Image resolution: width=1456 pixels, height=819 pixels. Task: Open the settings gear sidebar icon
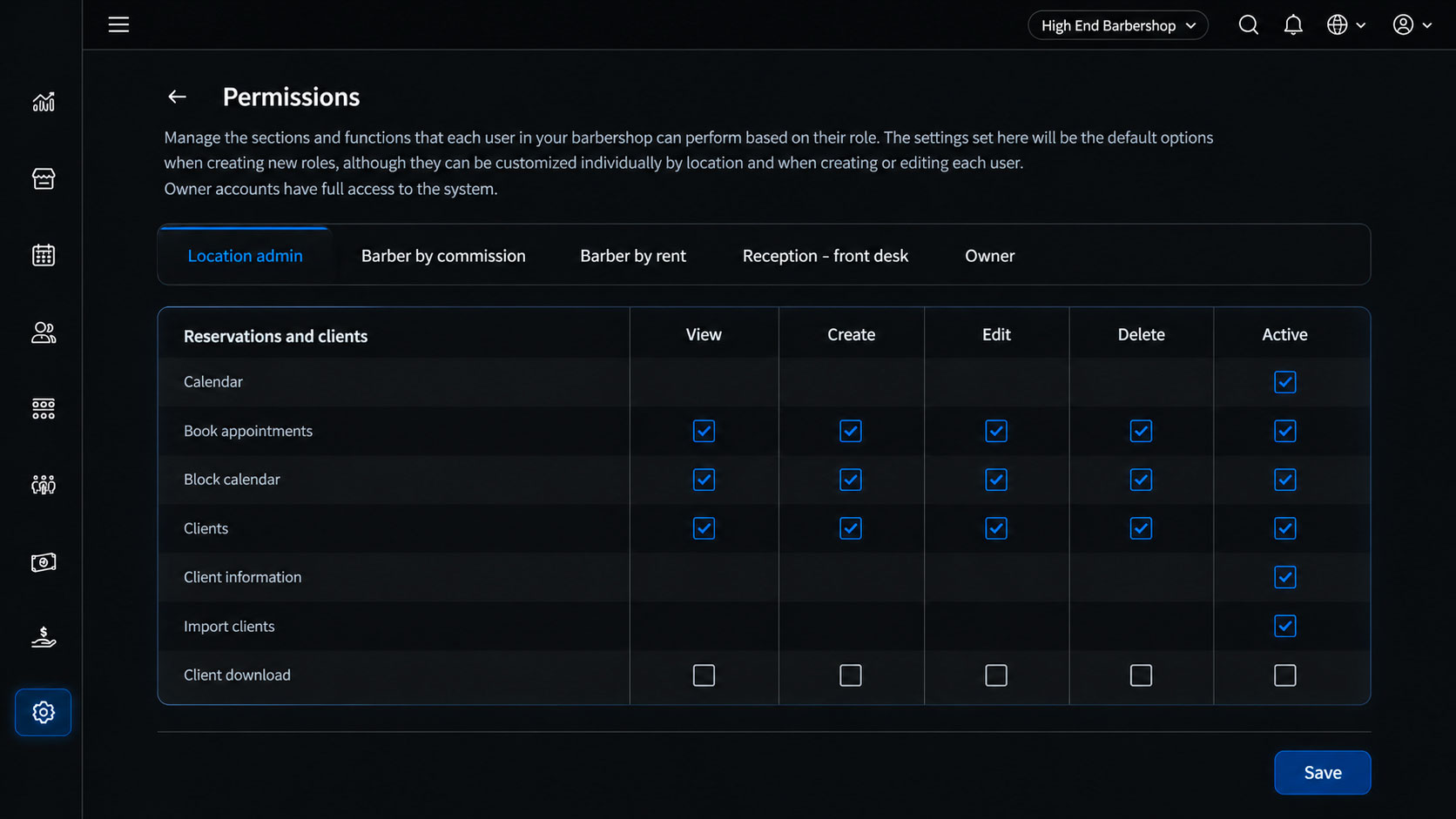[44, 712]
